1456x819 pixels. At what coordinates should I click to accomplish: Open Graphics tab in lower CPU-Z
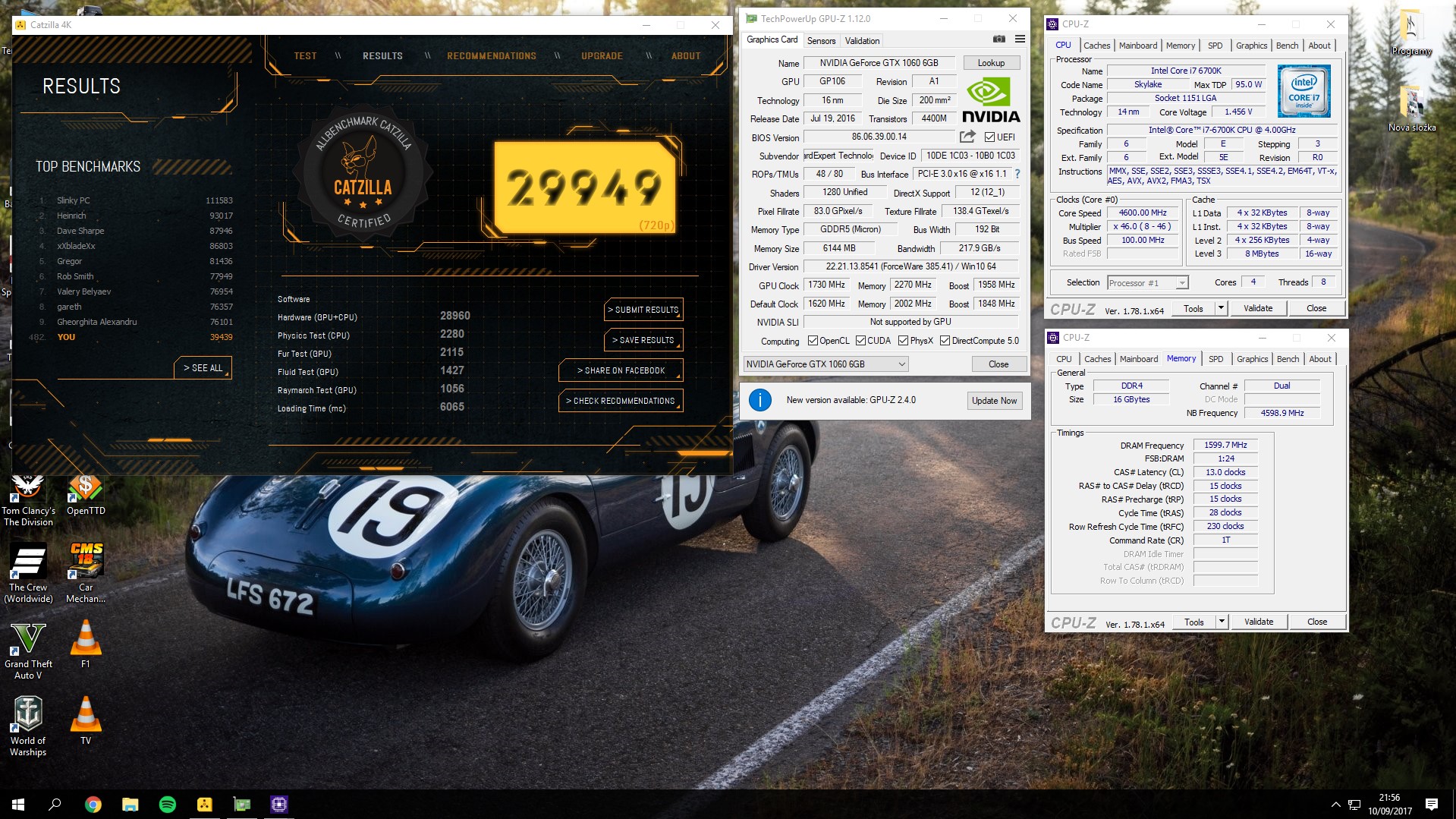click(1252, 359)
